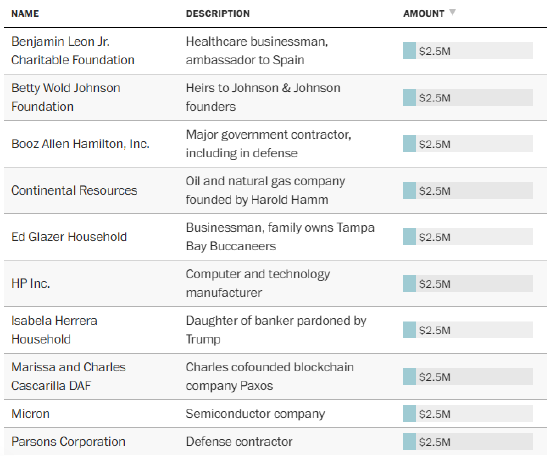Click Continental Resources name
The width and height of the screenshot is (550, 456).
pos(74,190)
